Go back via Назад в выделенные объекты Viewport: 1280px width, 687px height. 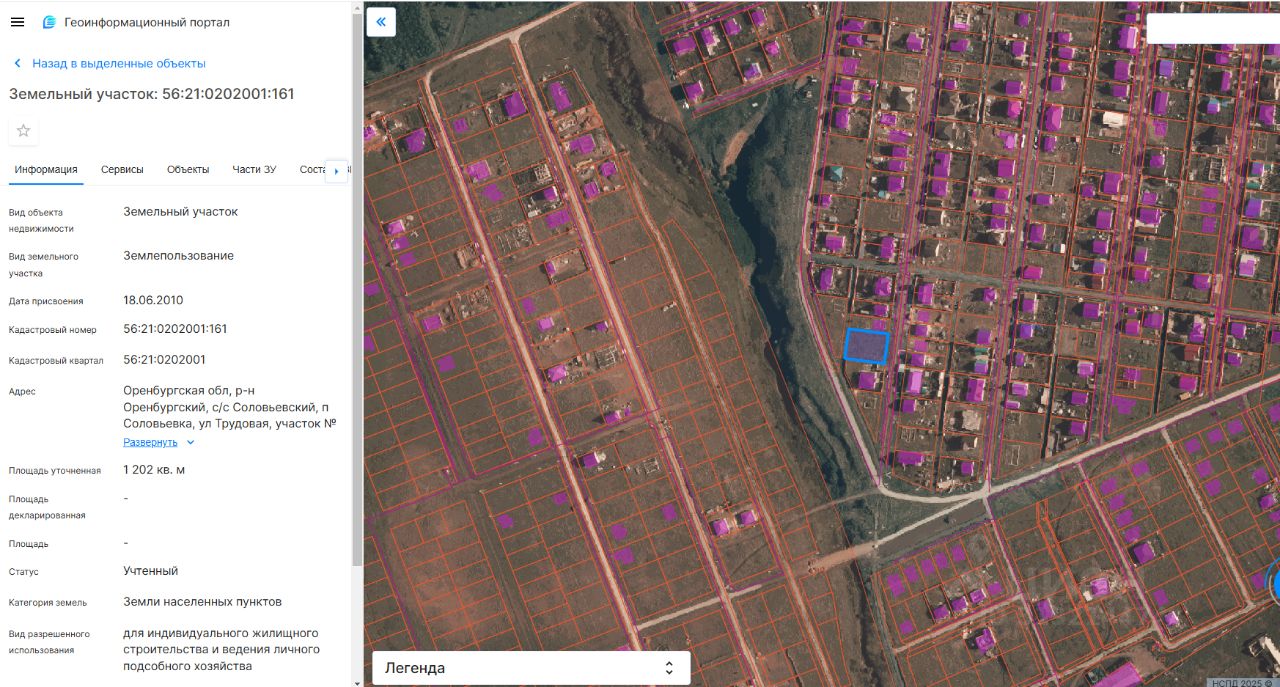(109, 63)
